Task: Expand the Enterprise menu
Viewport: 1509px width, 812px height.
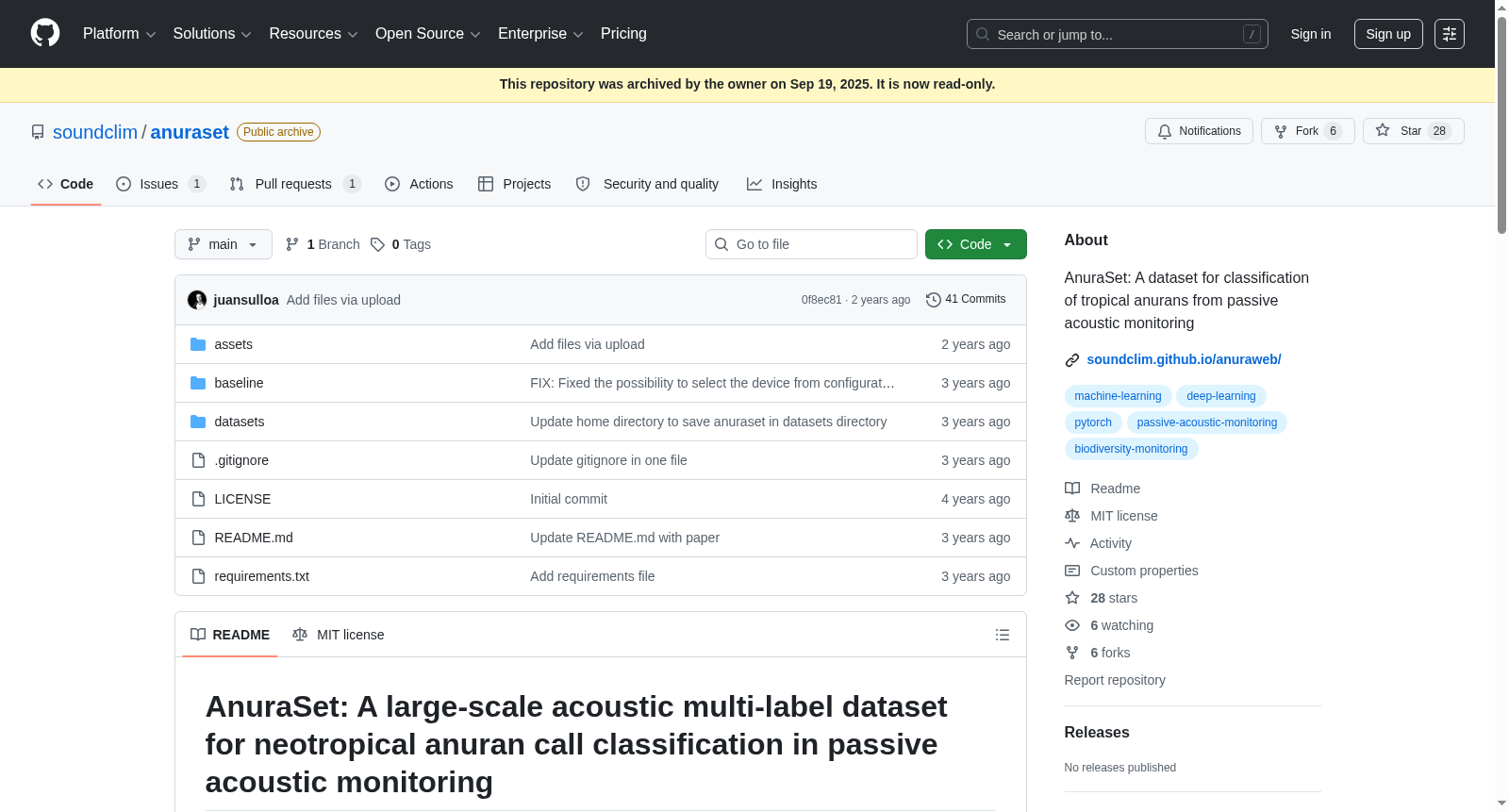Action: [540, 34]
